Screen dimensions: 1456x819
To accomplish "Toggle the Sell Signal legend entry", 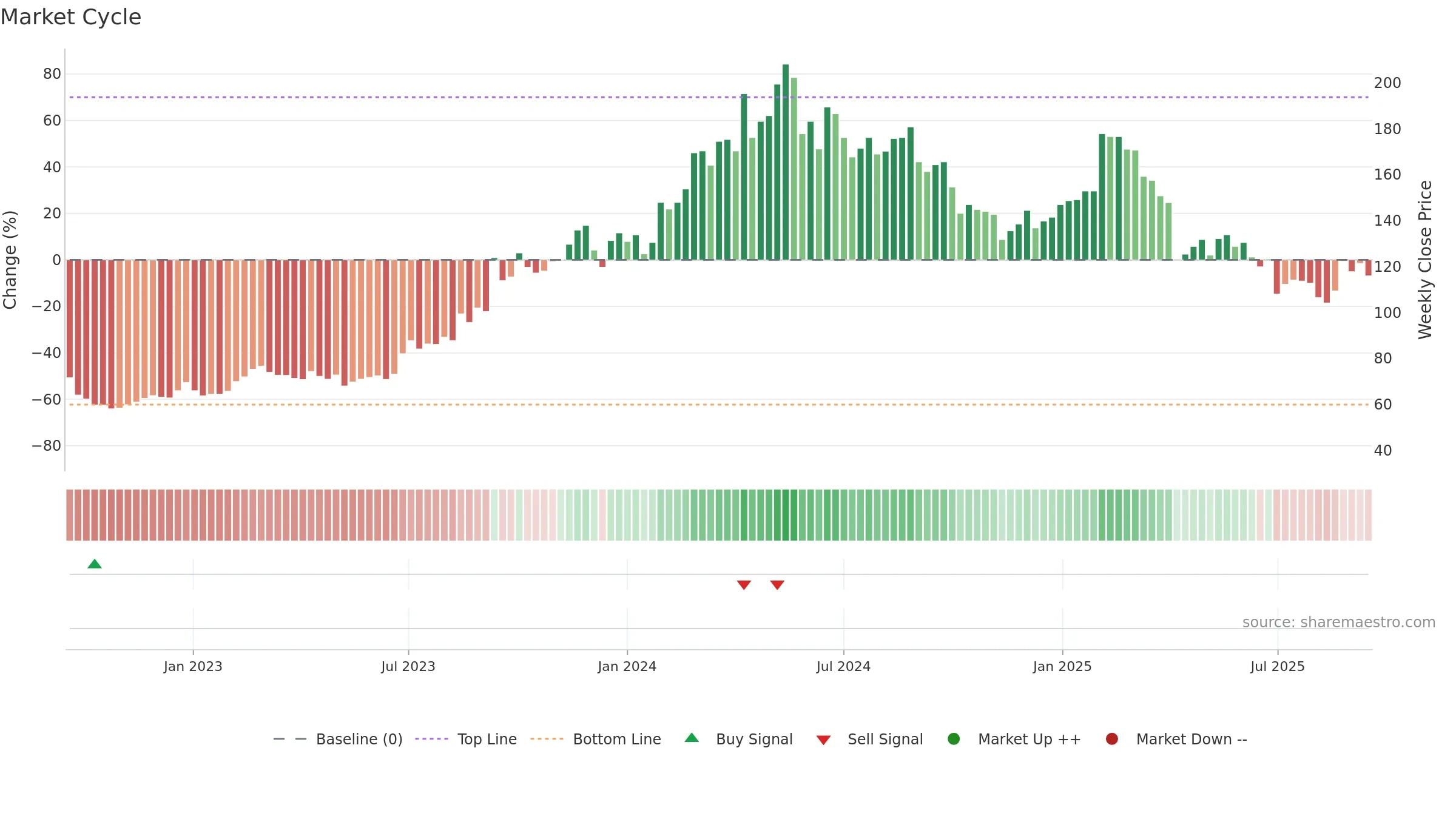I will [869, 739].
